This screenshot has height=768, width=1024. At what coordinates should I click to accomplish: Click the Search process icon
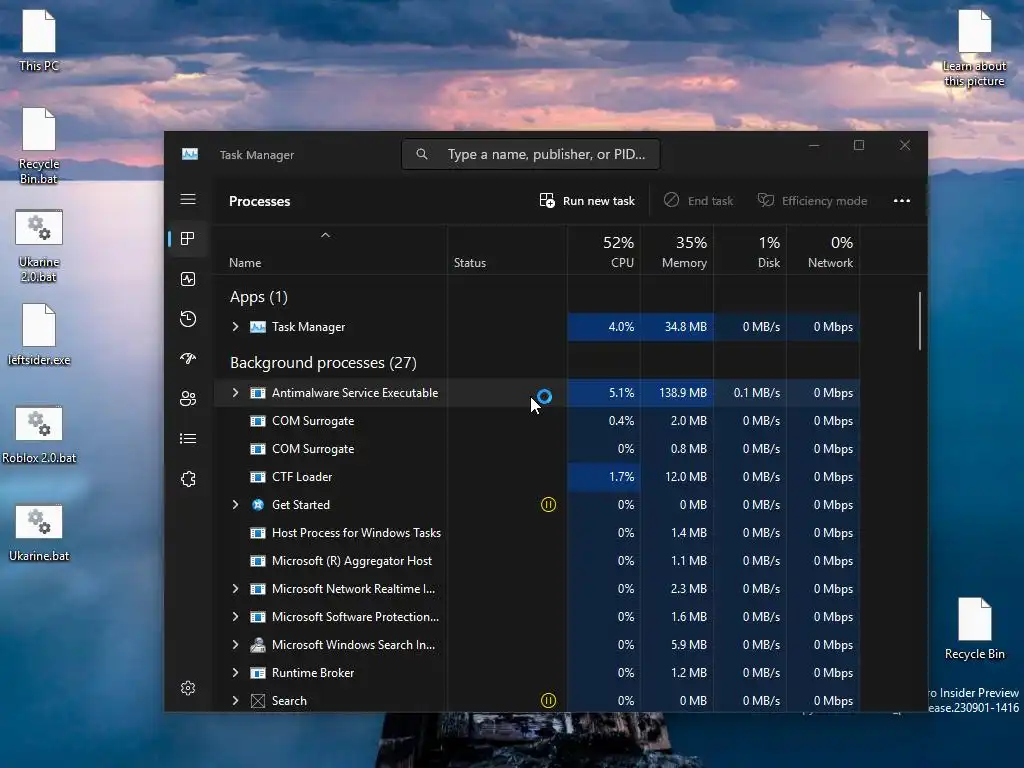258,701
